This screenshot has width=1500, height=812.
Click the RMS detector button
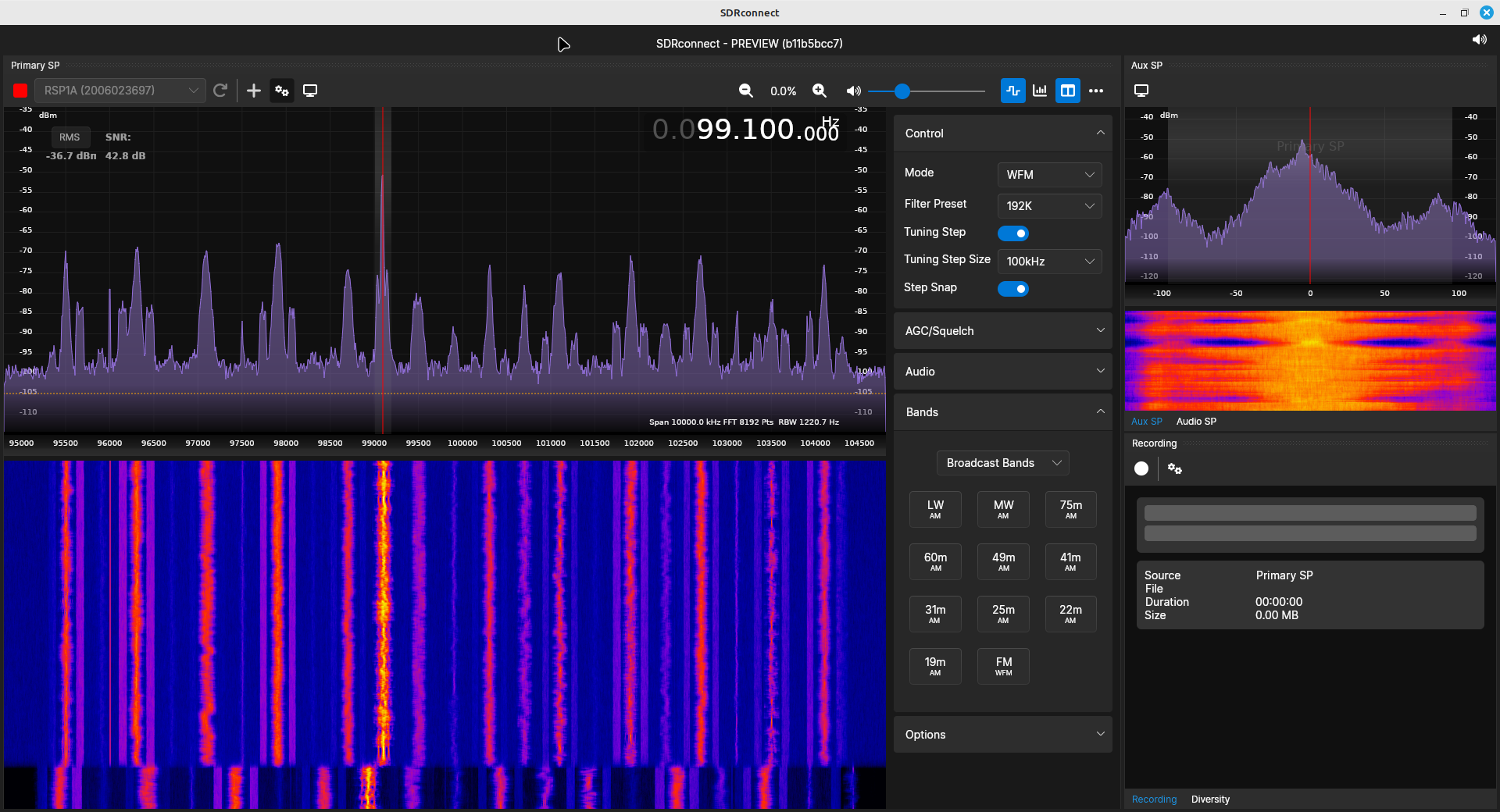click(x=70, y=137)
